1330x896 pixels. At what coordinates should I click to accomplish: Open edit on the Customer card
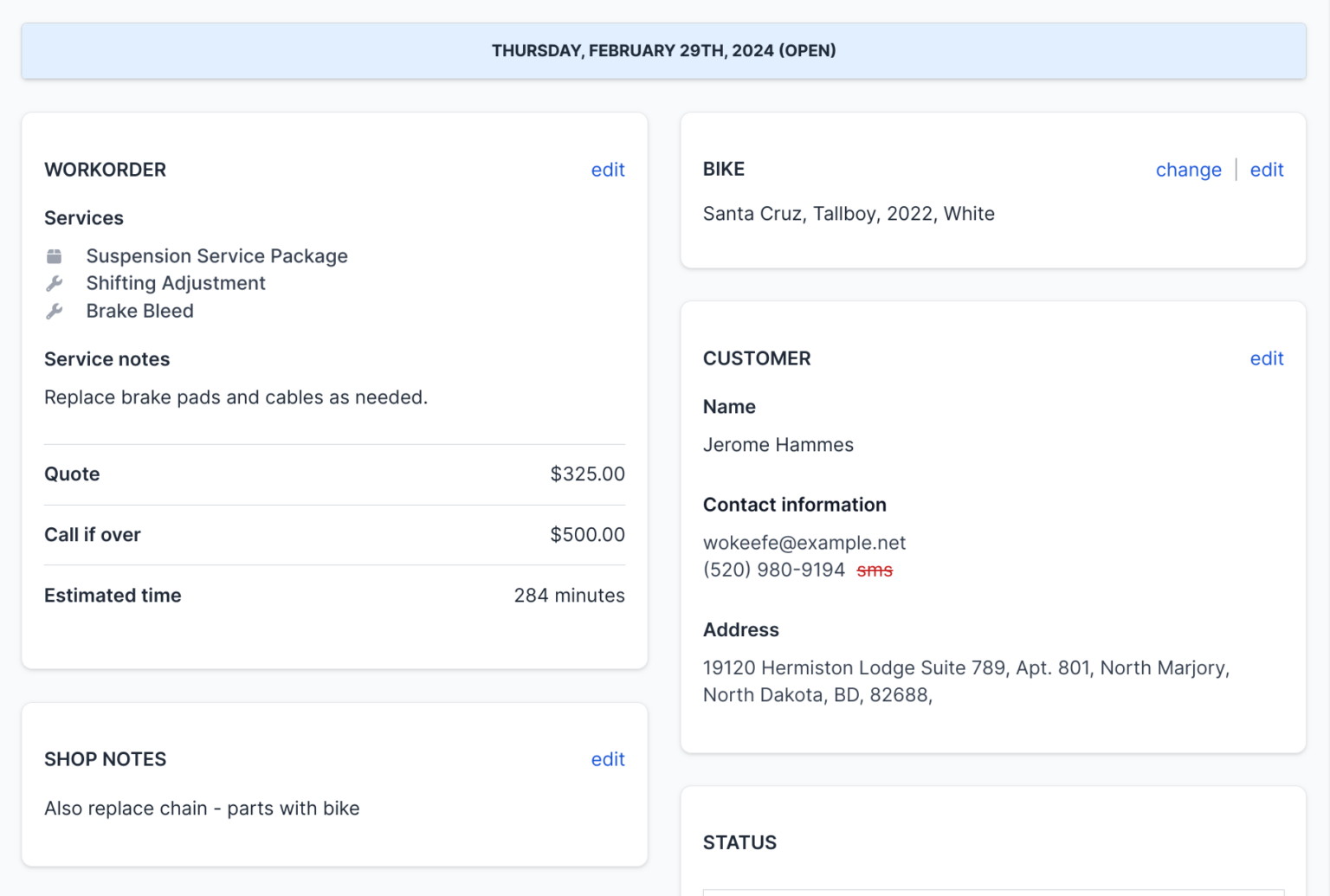click(x=1267, y=358)
